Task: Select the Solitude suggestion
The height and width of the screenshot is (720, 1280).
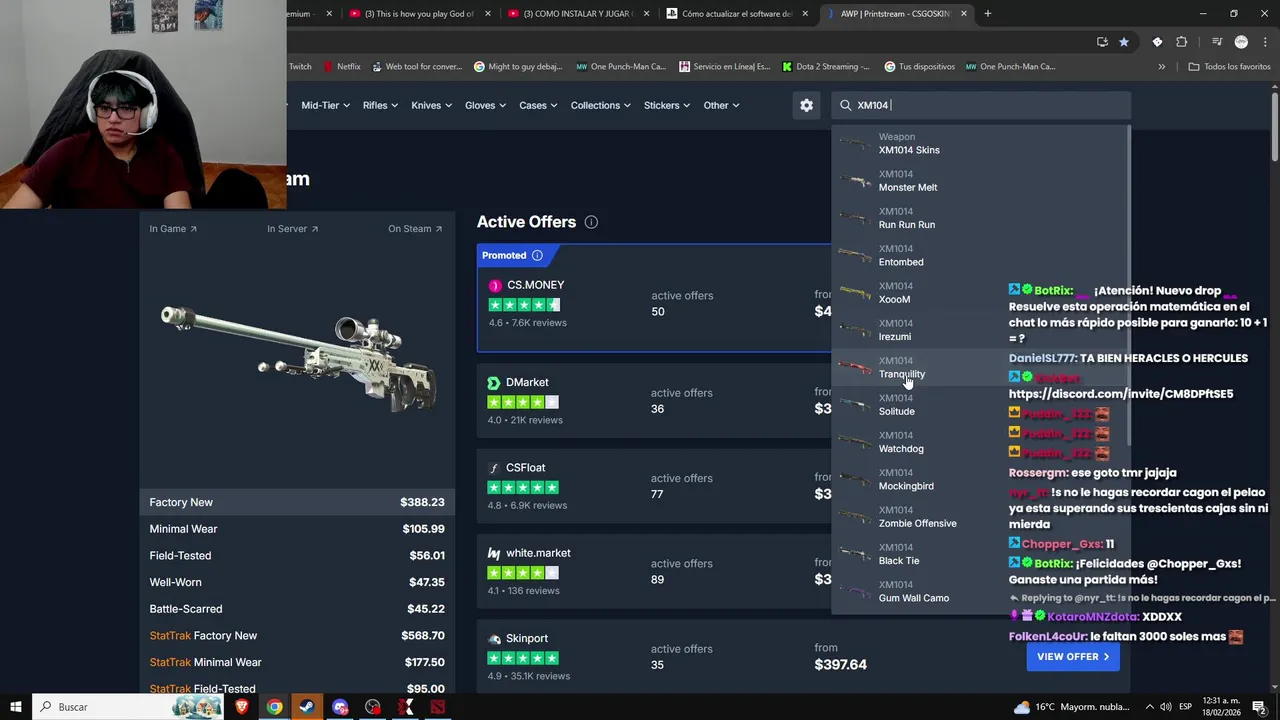Action: 979,405
